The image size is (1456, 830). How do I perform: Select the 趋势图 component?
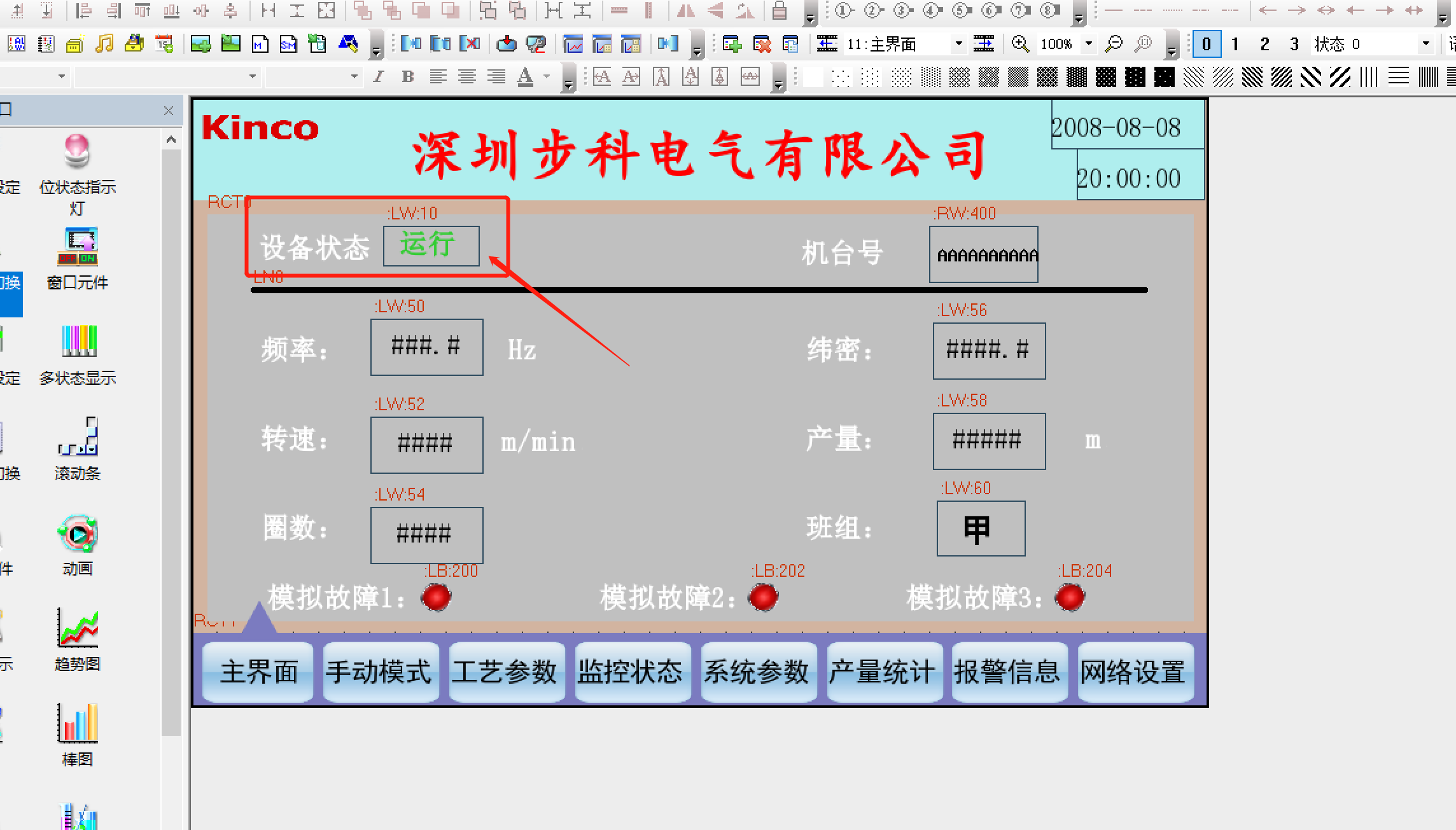click(77, 640)
